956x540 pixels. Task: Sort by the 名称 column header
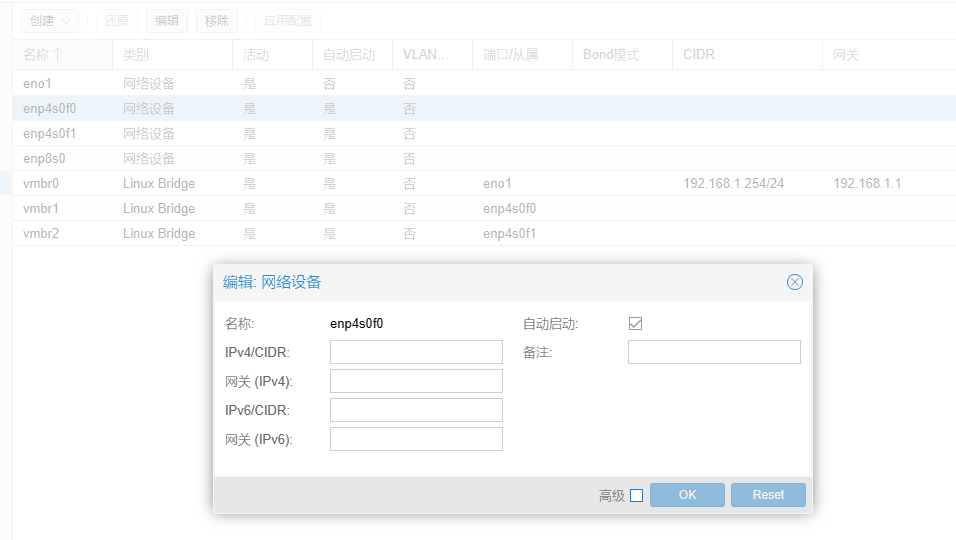63,55
